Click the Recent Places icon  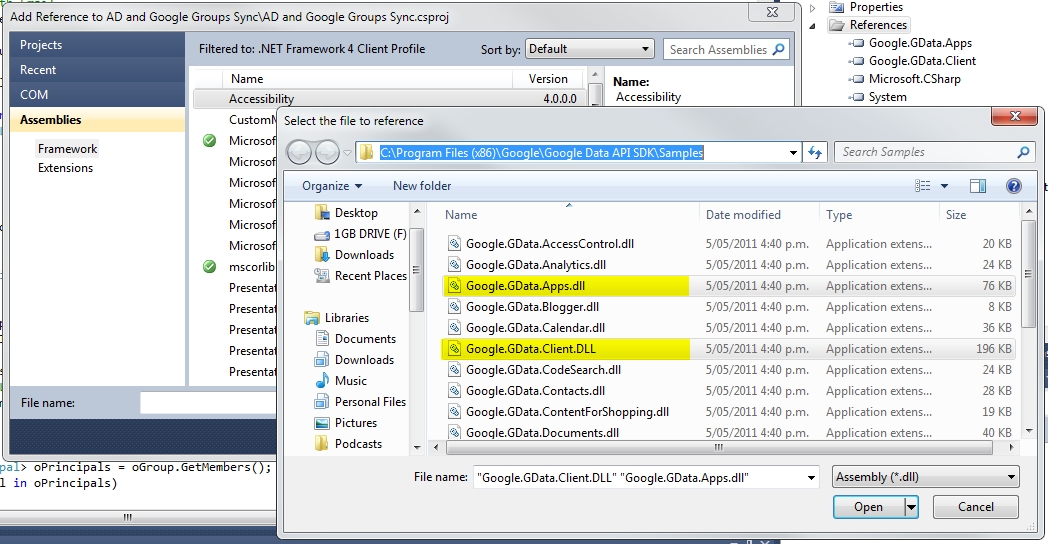[x=322, y=275]
